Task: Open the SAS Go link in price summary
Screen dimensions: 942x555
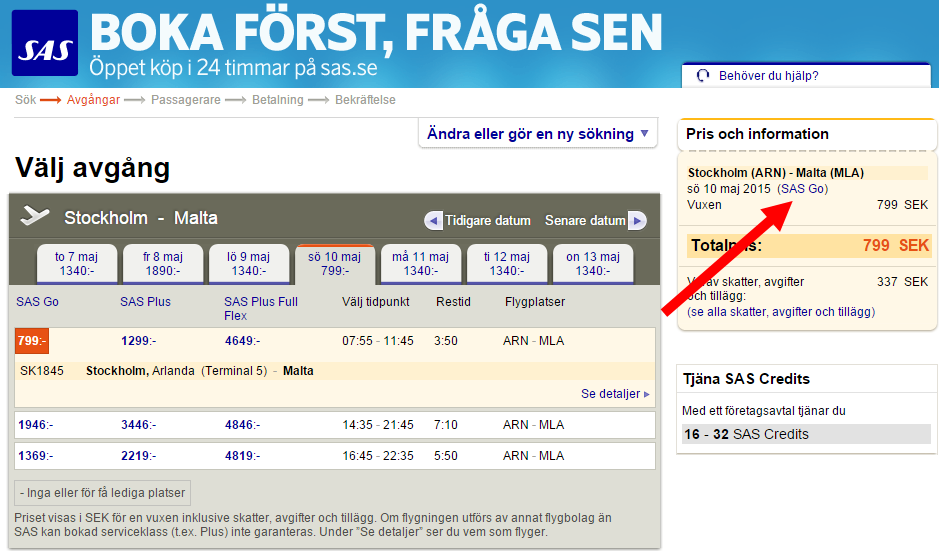Action: tap(803, 189)
